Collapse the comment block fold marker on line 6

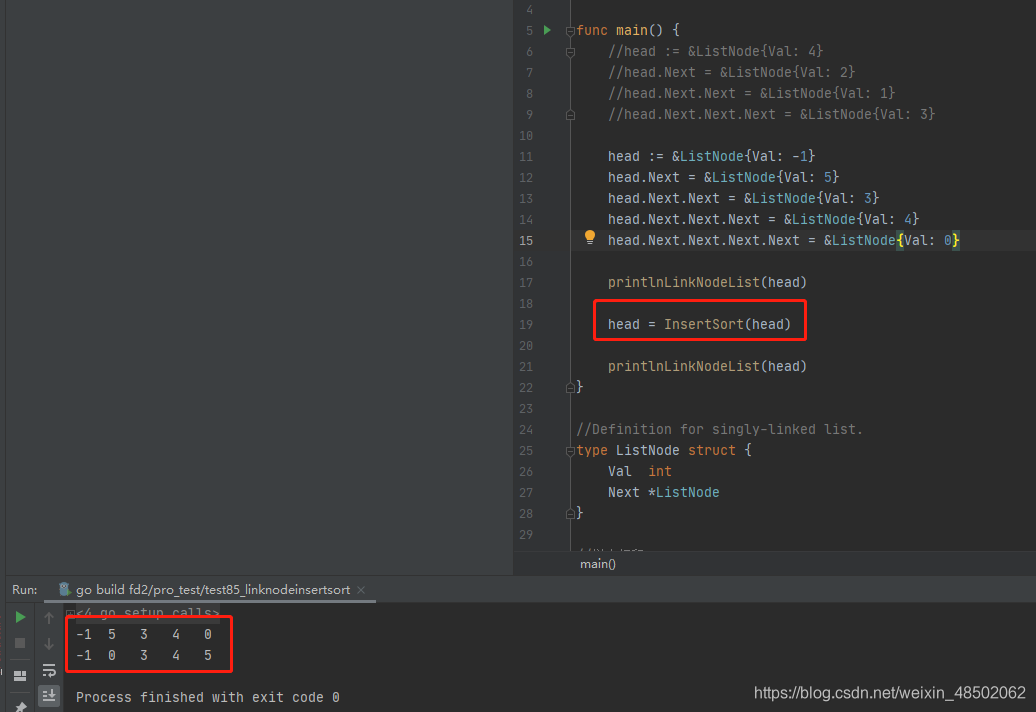pyautogui.click(x=570, y=52)
